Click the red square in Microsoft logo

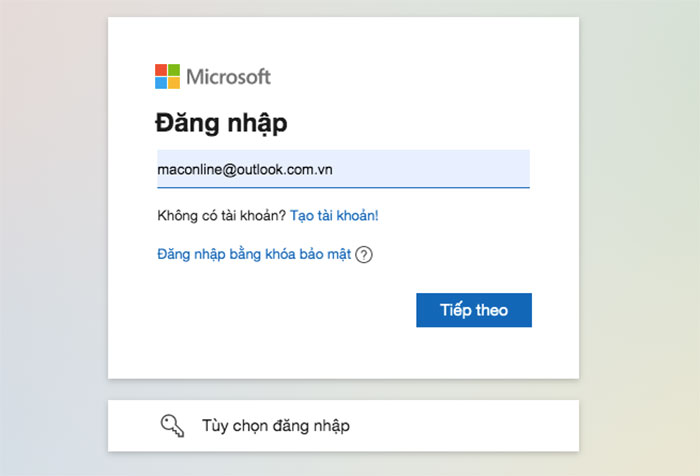[161, 70]
